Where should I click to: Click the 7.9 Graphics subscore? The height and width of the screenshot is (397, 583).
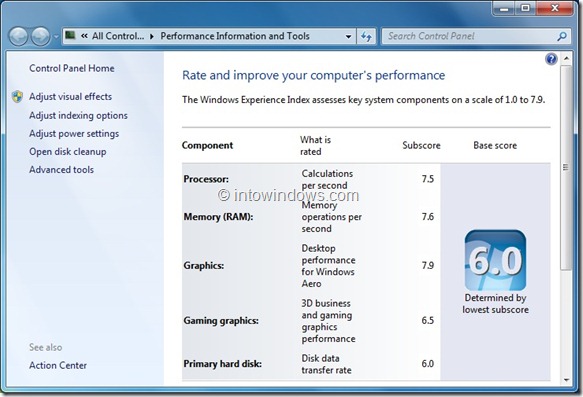coord(428,266)
